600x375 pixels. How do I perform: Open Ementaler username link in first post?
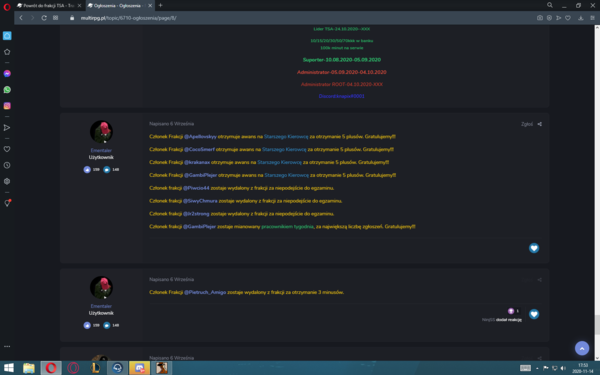pyautogui.click(x=101, y=150)
